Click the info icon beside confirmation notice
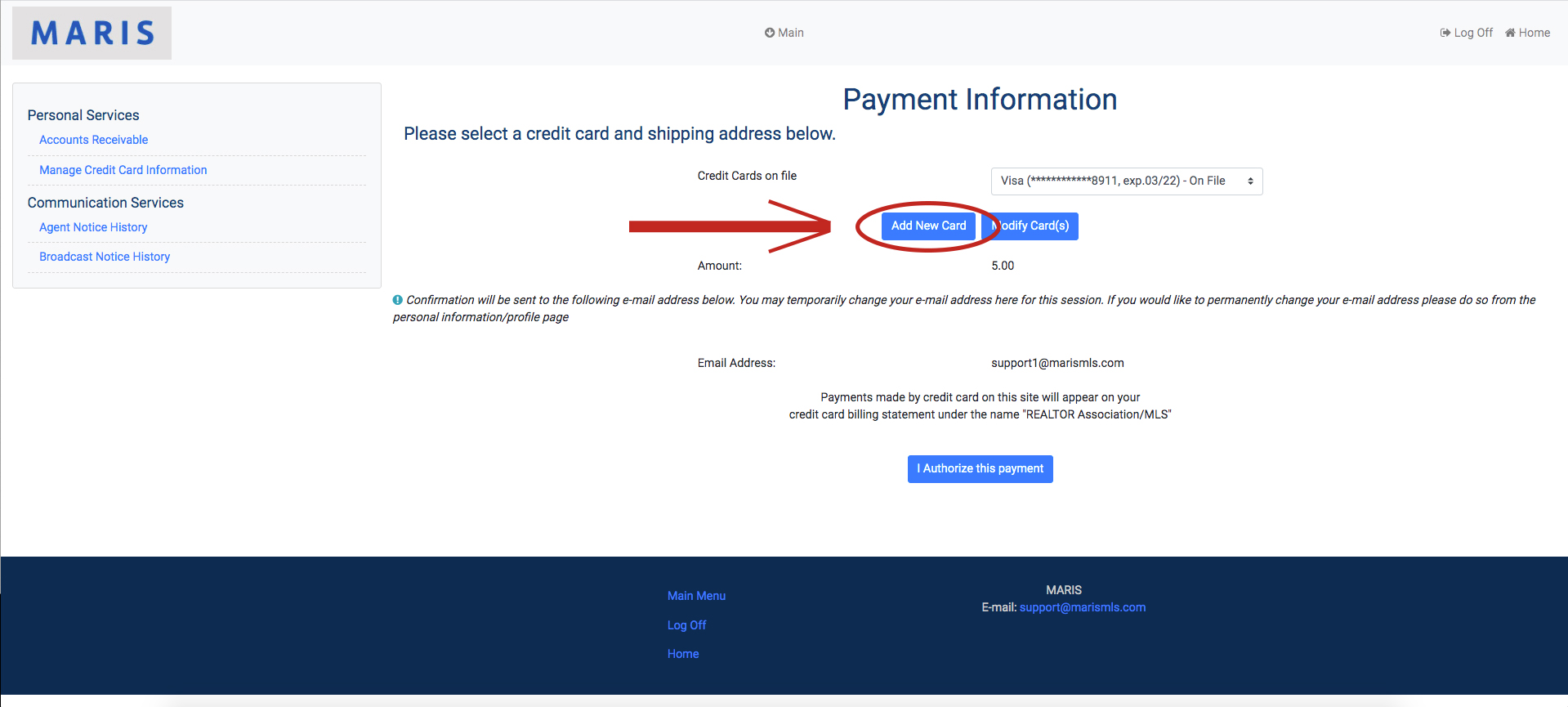 (398, 300)
